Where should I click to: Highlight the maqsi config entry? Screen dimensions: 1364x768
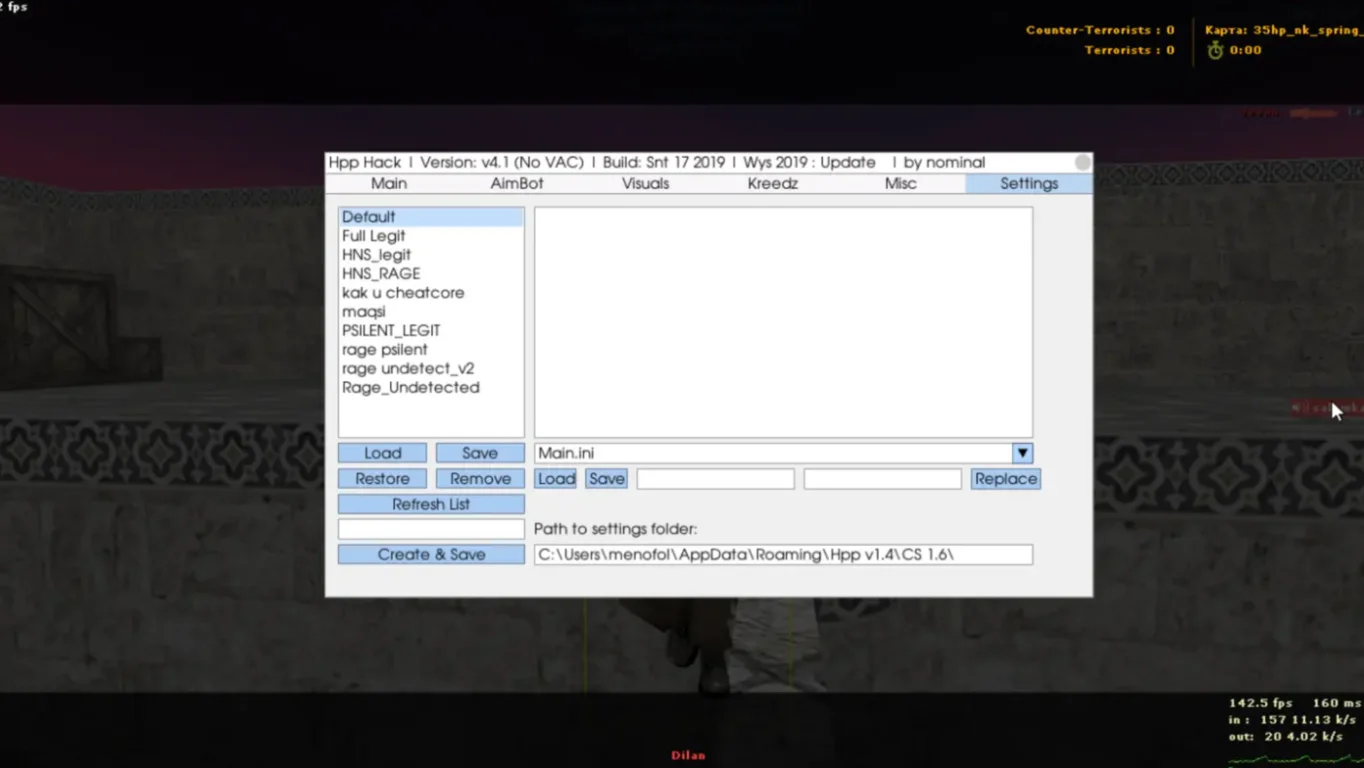[x=364, y=312]
